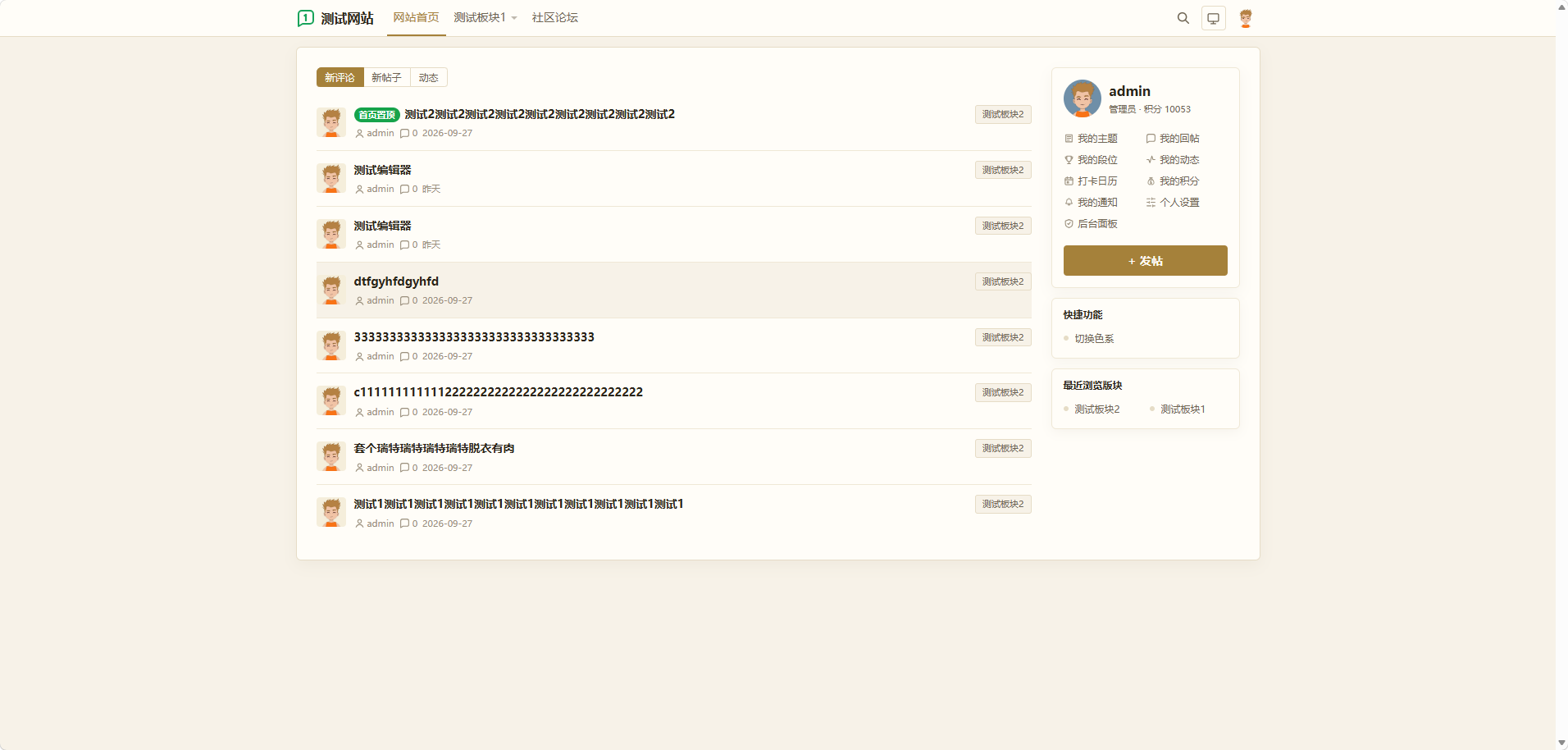Click the admin avatar in profile card

[1083, 98]
